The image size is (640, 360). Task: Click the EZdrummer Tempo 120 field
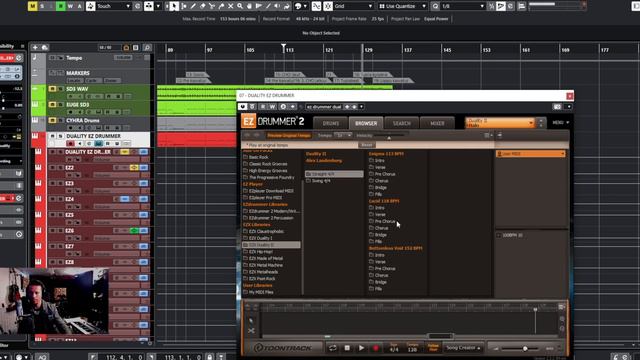tap(412, 348)
